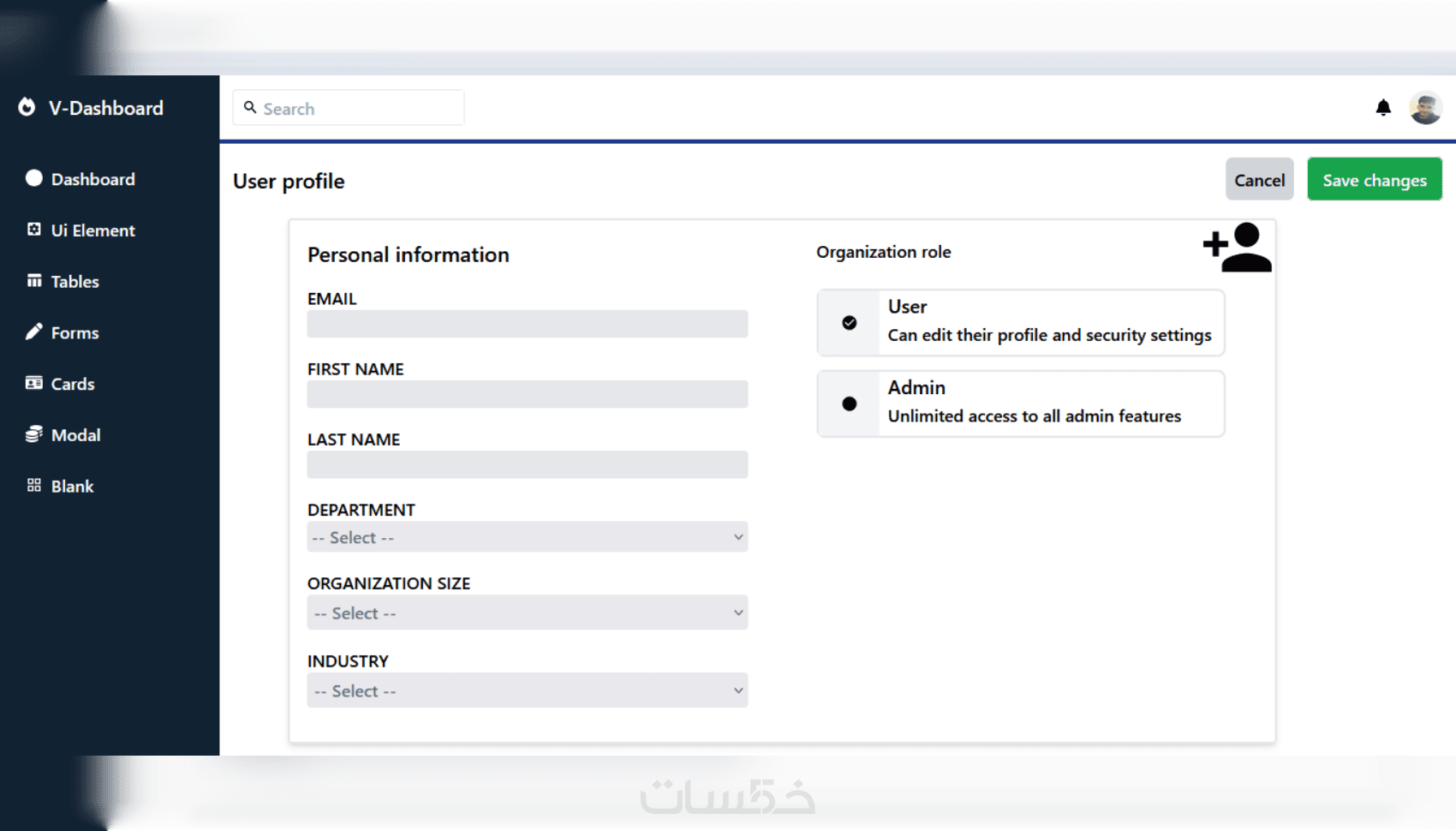Select the Admin role radio button
Viewport: 1456px width, 831px height.
(x=849, y=404)
